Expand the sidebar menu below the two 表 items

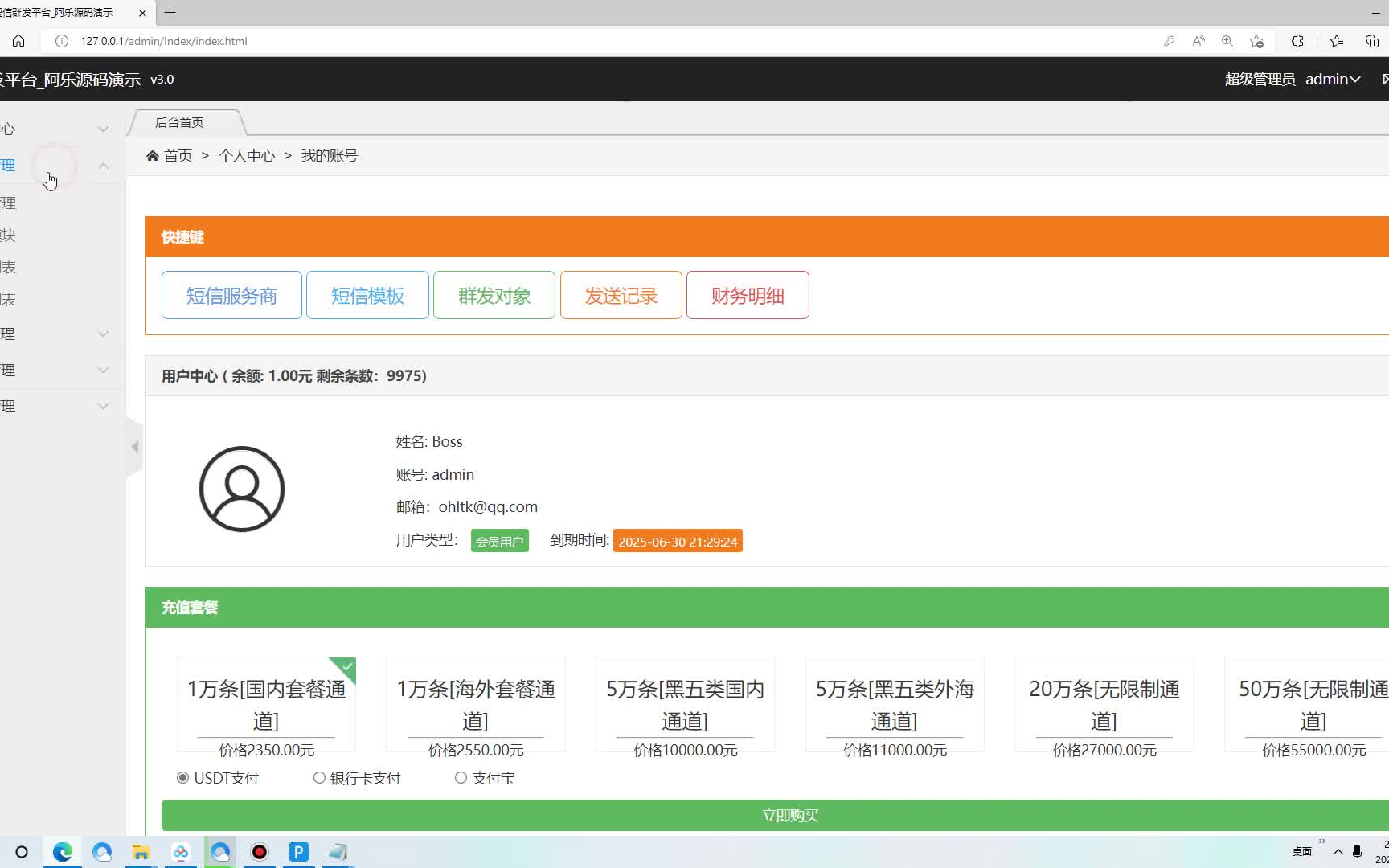(103, 334)
